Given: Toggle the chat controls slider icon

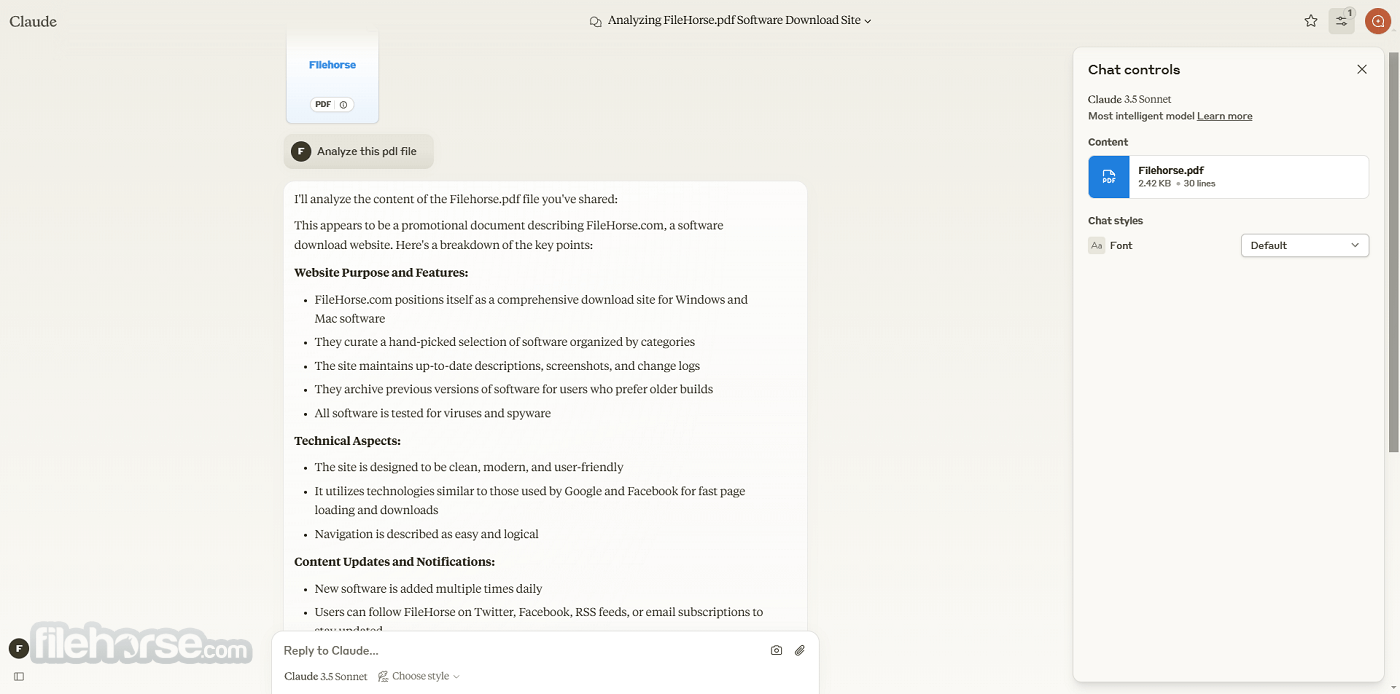Looking at the screenshot, I should point(1341,21).
